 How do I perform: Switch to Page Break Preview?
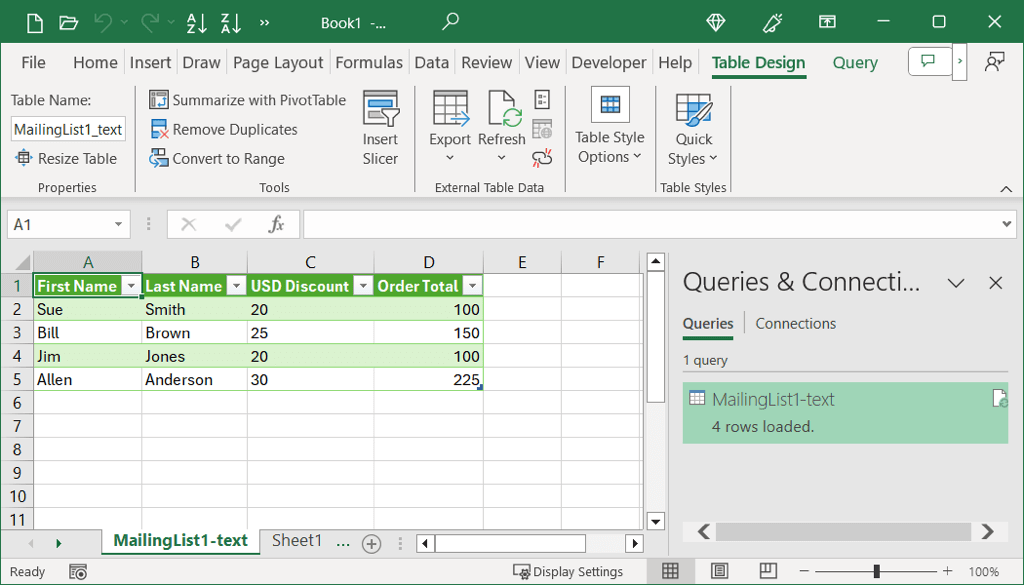pyautogui.click(x=767, y=571)
